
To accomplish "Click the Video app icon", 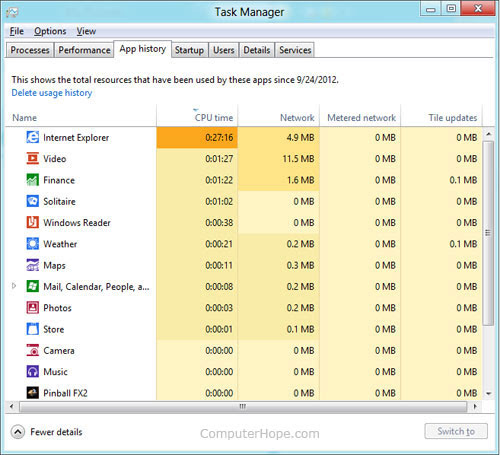I will (33, 159).
